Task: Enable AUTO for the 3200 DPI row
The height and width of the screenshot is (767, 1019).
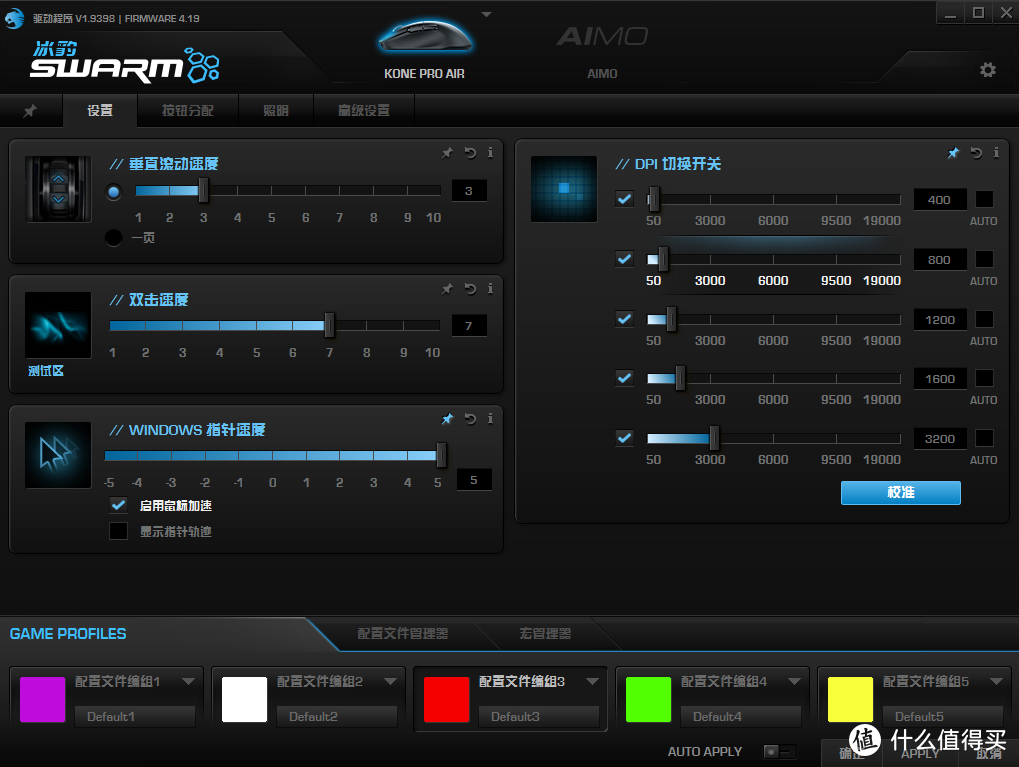Action: tap(985, 438)
